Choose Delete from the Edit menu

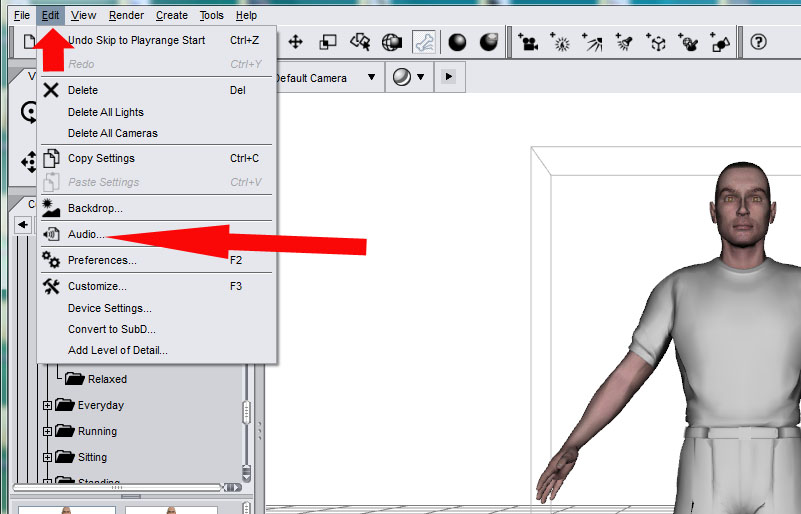point(157,90)
